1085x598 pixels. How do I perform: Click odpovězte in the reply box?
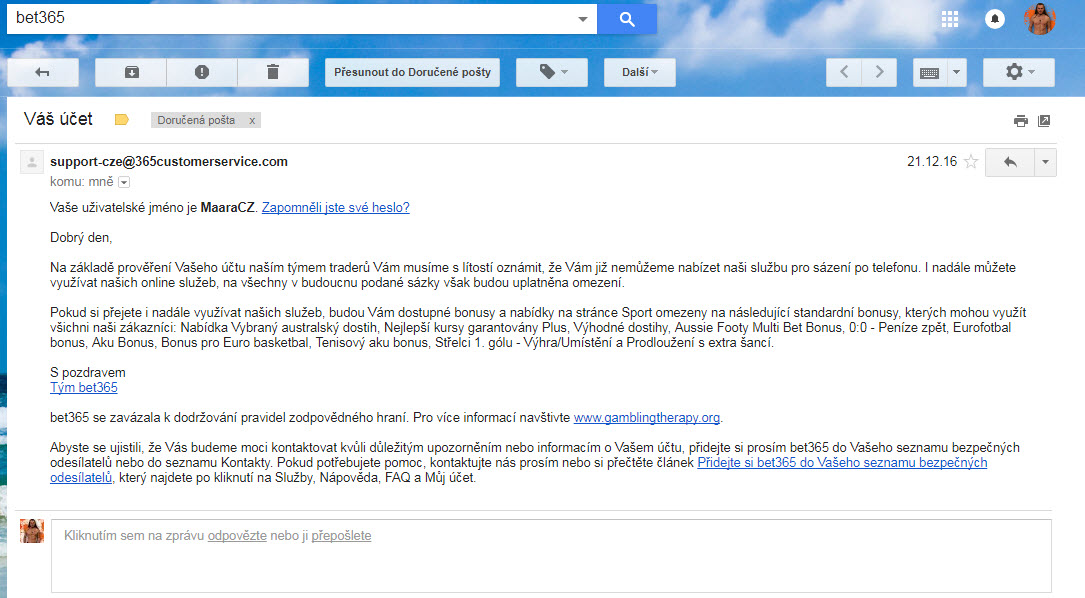(237, 536)
